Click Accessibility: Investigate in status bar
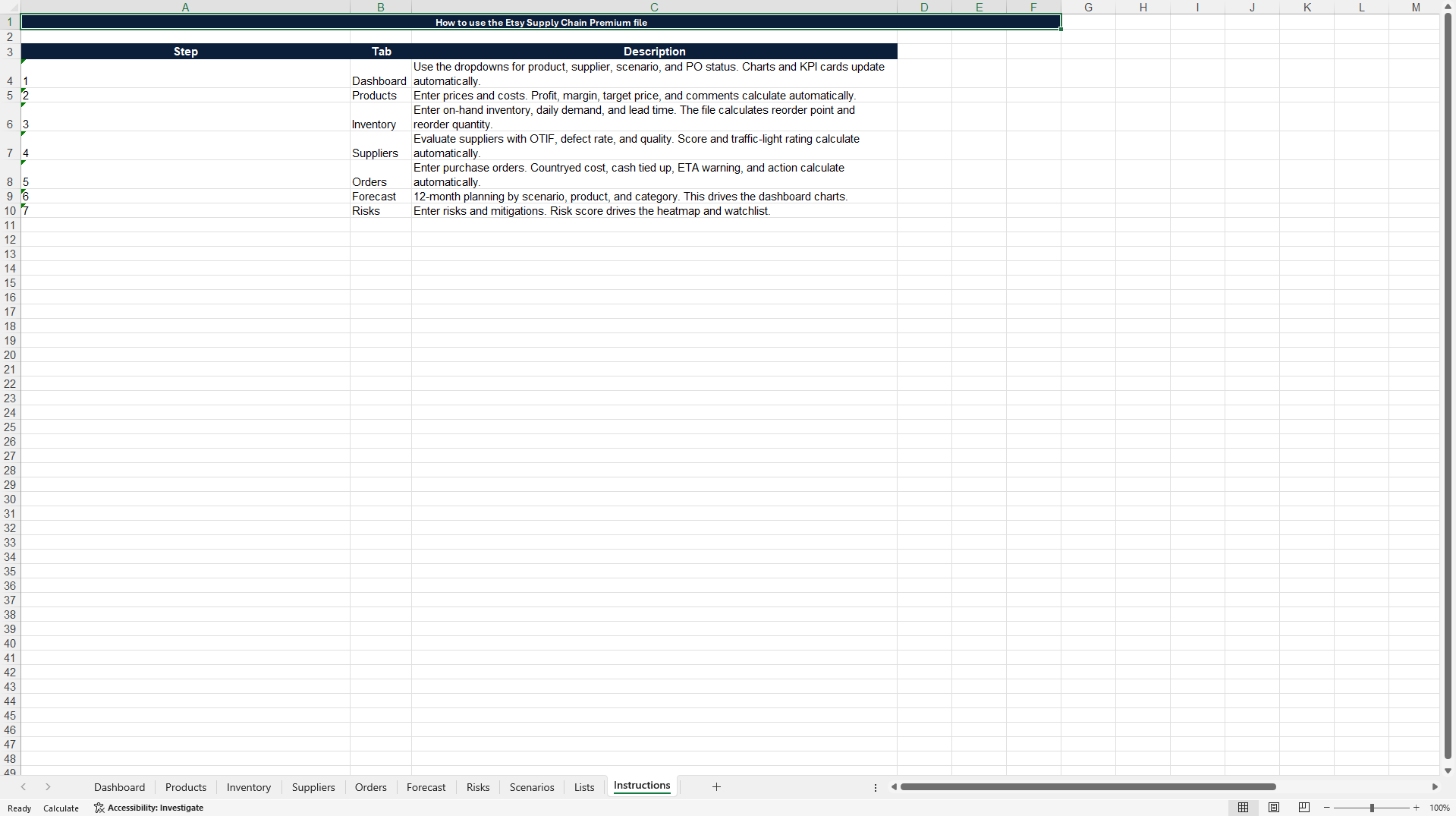The width and height of the screenshot is (1456, 816). tap(149, 808)
